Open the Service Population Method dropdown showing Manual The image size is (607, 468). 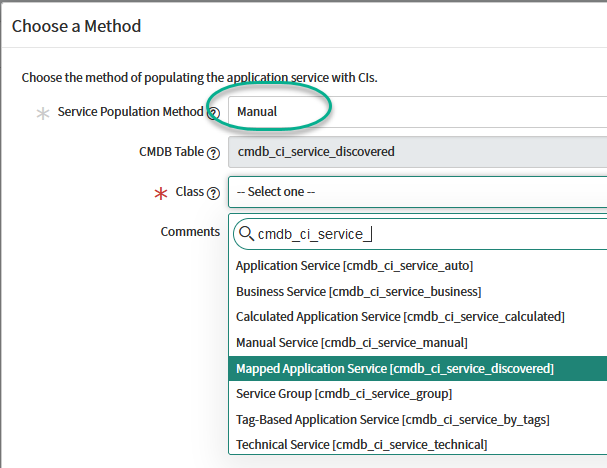coord(417,112)
